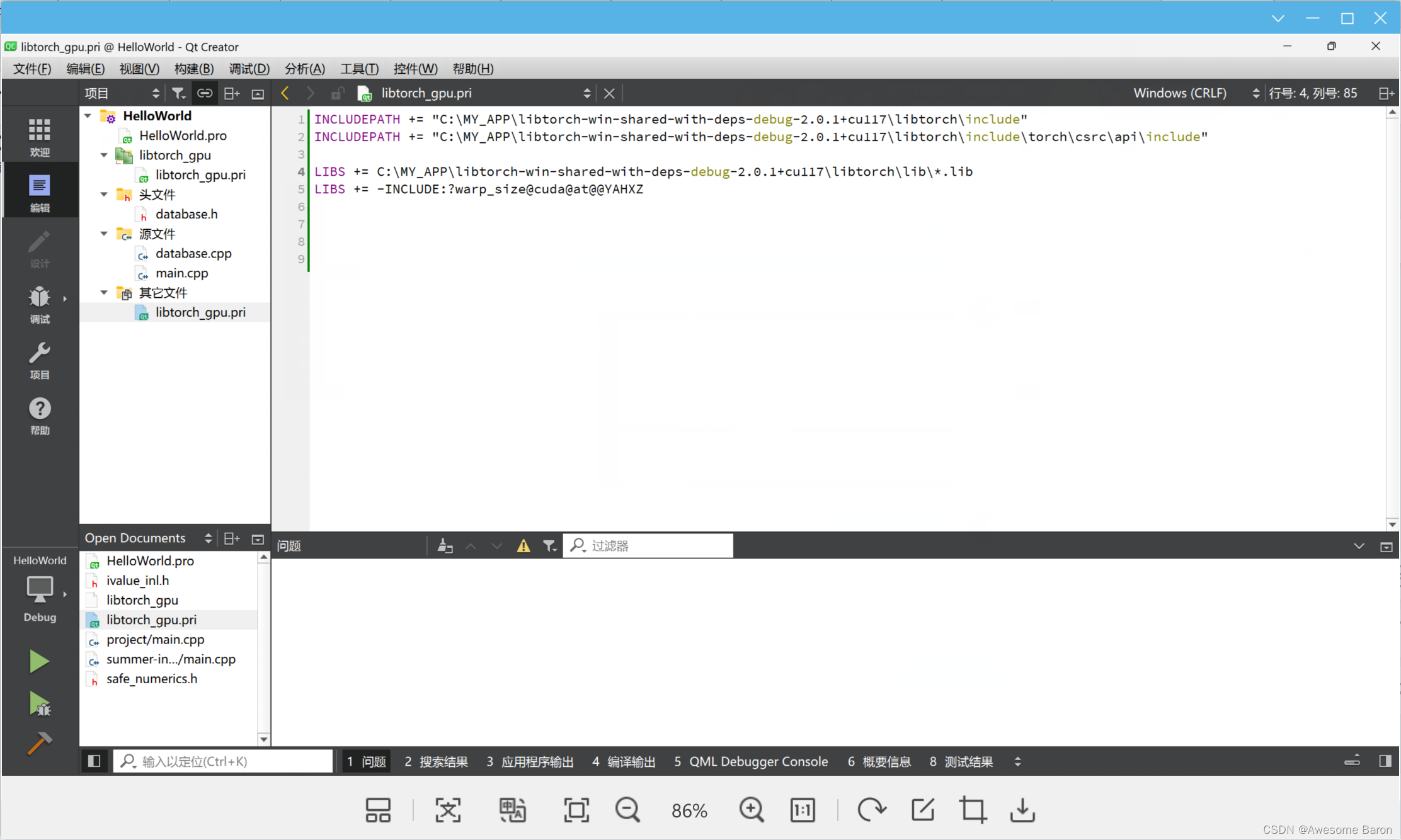1401x840 pixels.
Task: Open main.cpp in the project tree
Action: point(181,273)
